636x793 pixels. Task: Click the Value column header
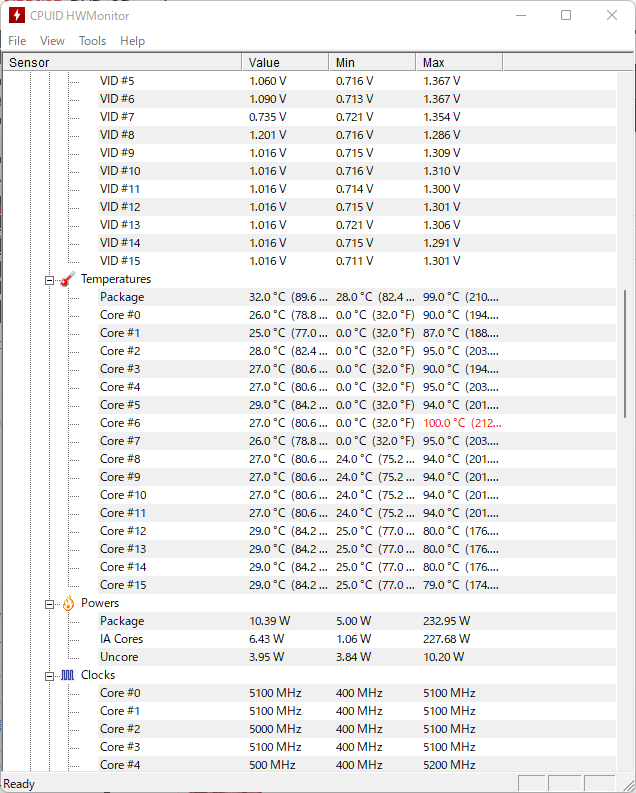coord(285,62)
